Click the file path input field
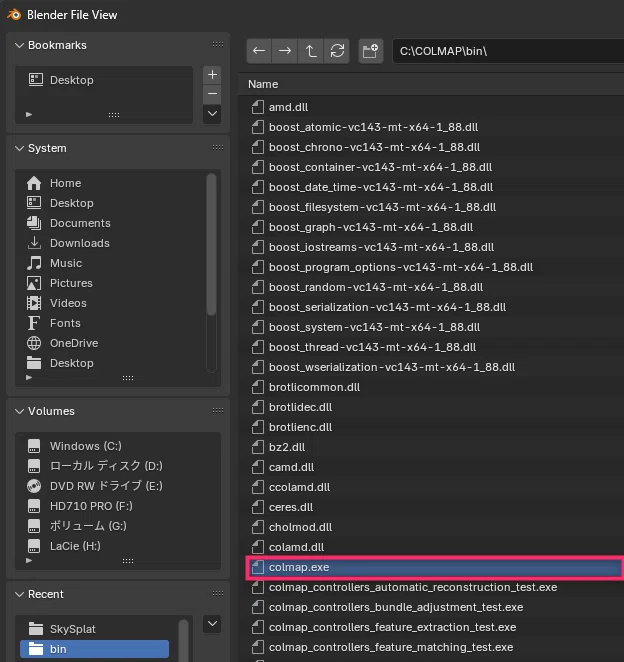The height and width of the screenshot is (662, 624). point(508,51)
